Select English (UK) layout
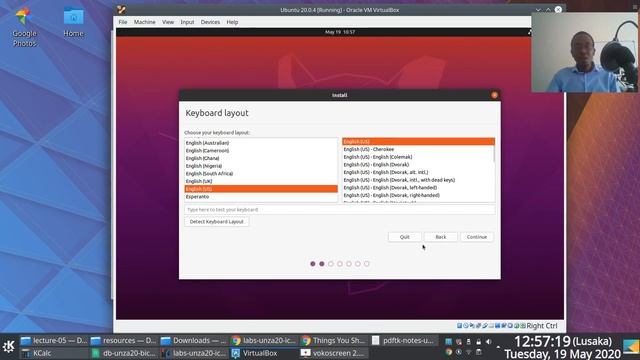This screenshot has height=360, width=640. 261,181
